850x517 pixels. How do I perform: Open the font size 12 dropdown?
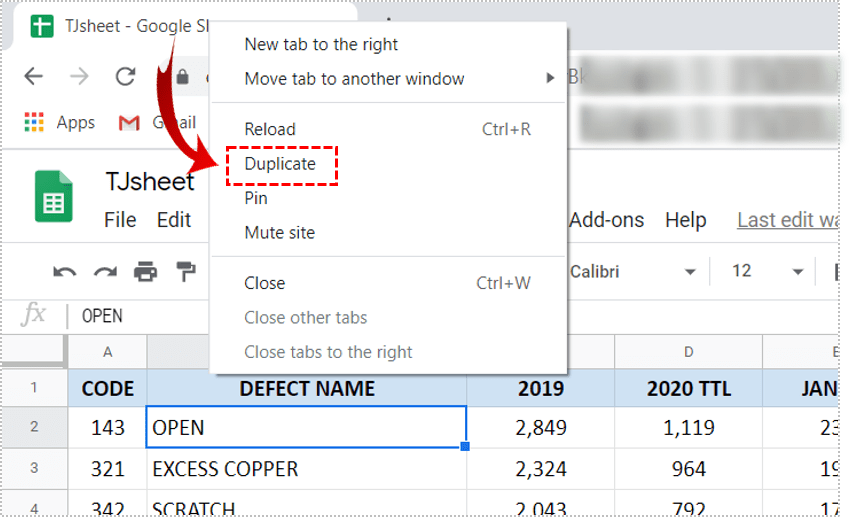[x=797, y=272]
